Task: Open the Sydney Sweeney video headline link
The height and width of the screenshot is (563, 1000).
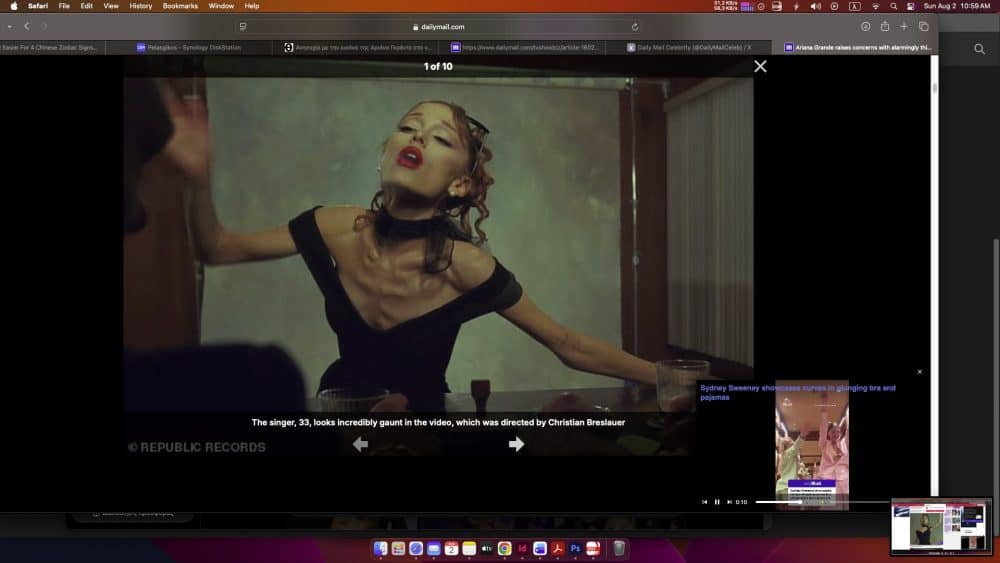Action: point(798,392)
